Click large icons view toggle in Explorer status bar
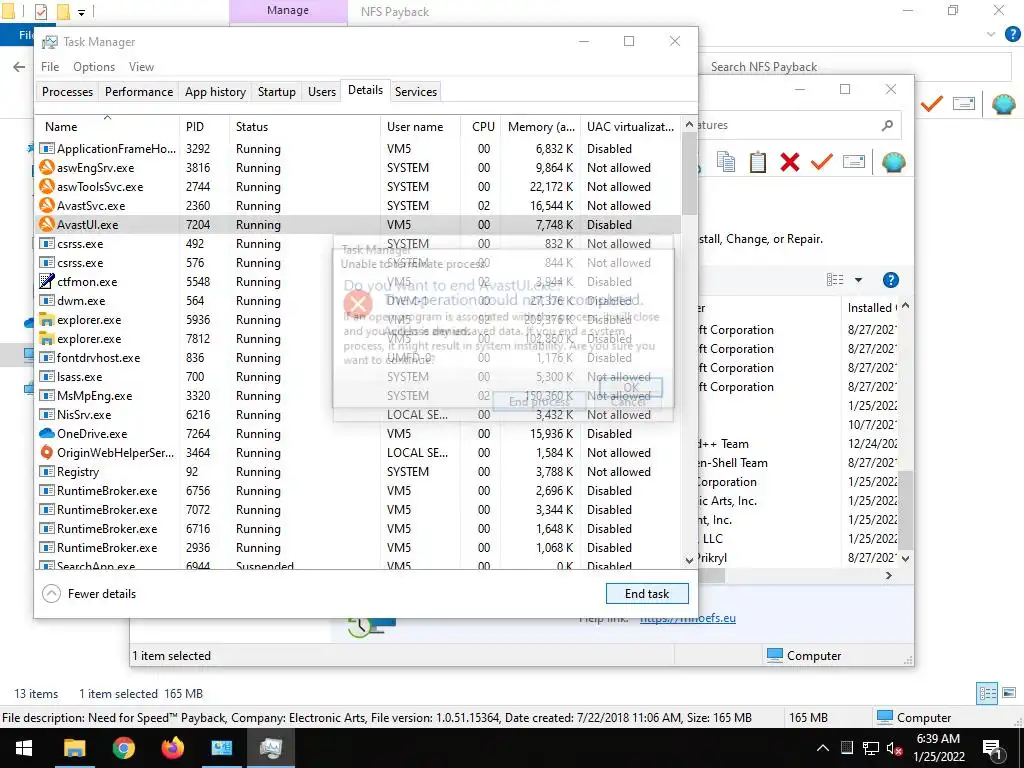Screen dimensions: 1024x768 [x=1009, y=694]
